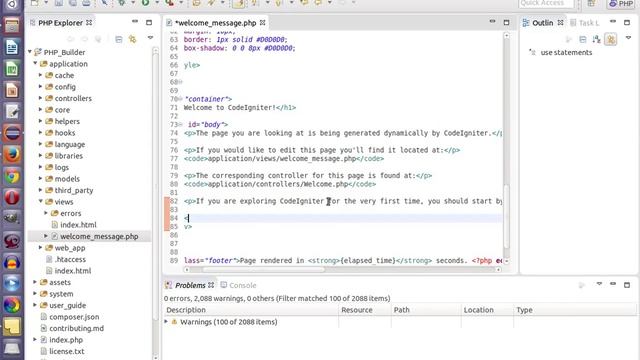The image size is (640, 360).
Task: Expand the cache folder
Action: pyautogui.click(x=40, y=75)
